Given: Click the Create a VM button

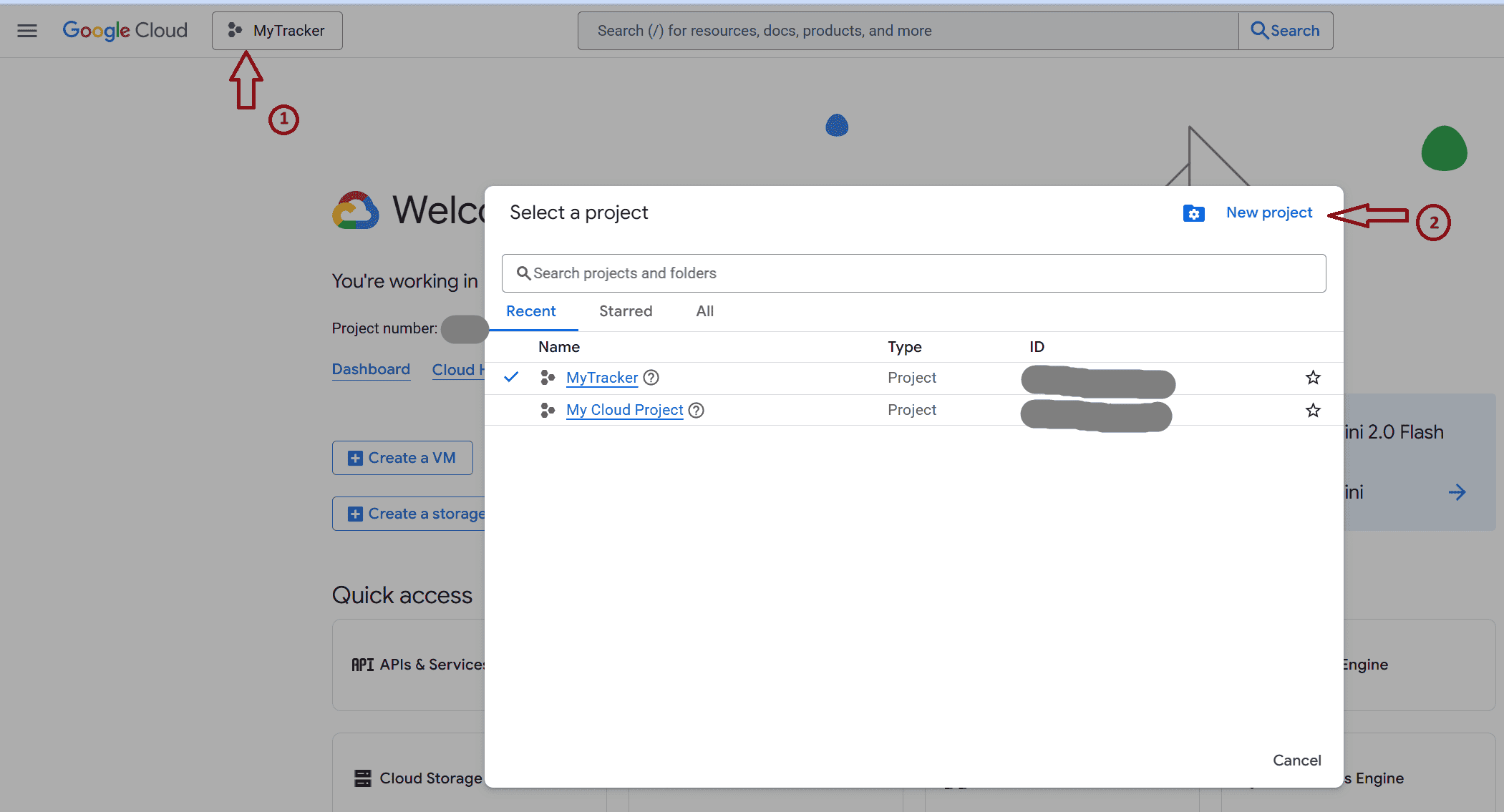Looking at the screenshot, I should click(402, 458).
